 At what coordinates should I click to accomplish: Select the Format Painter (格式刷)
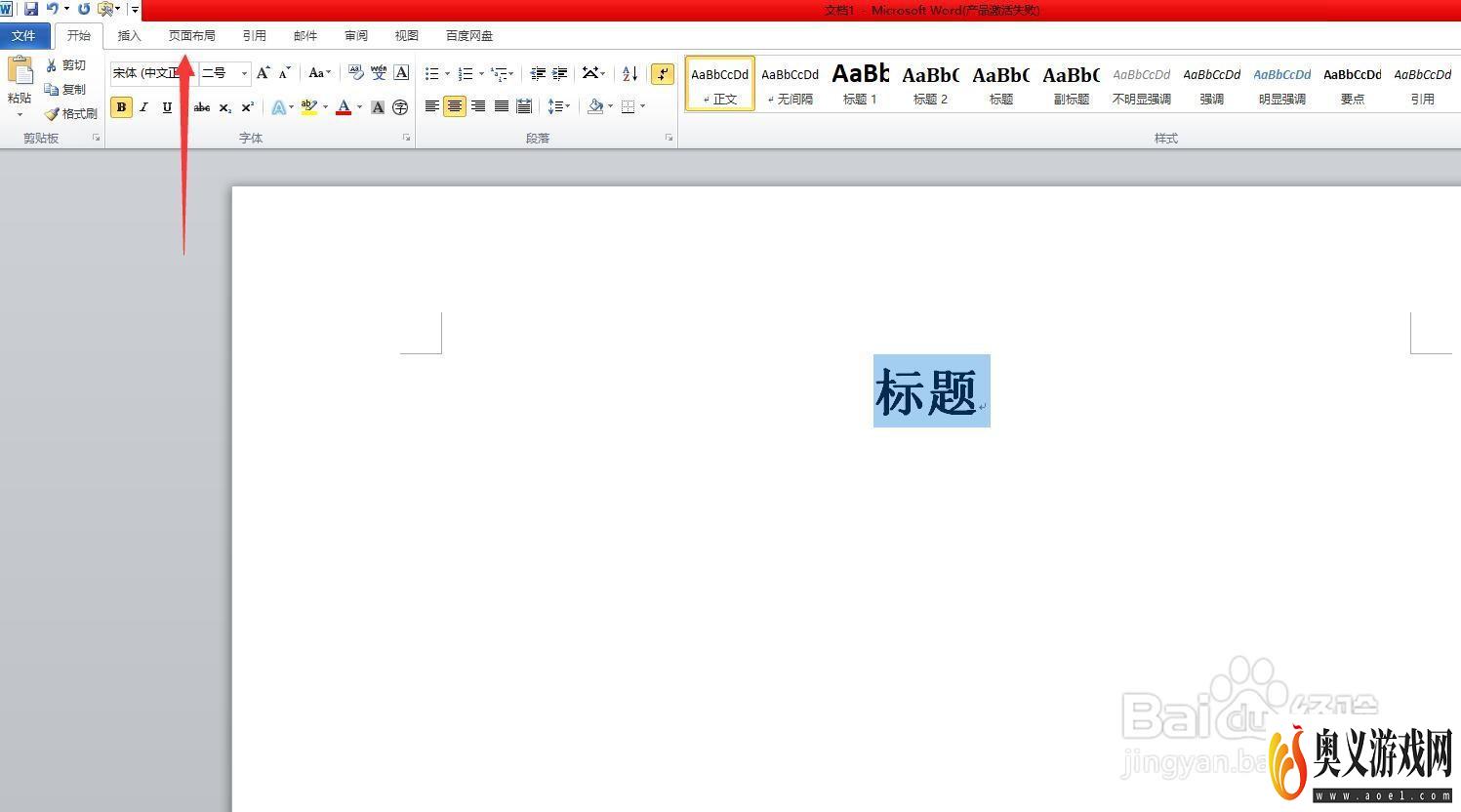70,113
